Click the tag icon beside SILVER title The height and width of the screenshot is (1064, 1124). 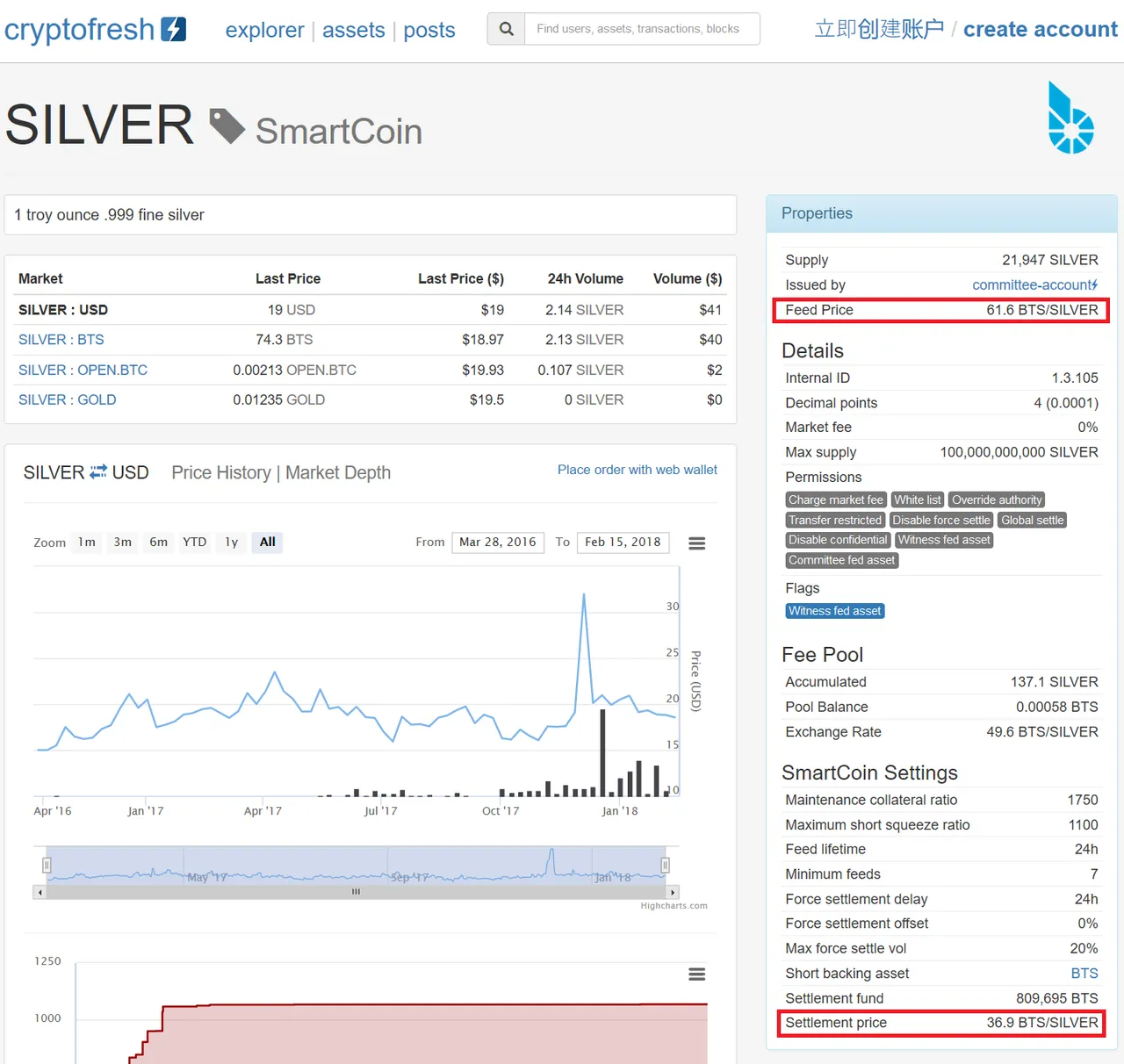click(227, 126)
